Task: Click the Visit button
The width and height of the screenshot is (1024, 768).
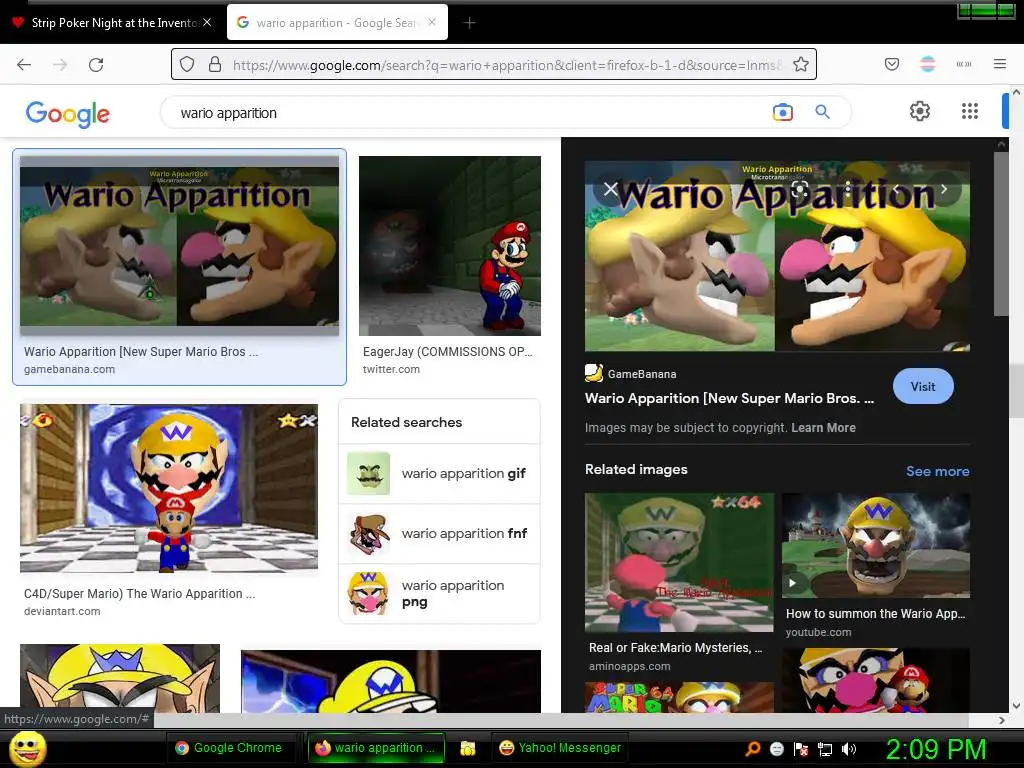Action: pos(923,387)
